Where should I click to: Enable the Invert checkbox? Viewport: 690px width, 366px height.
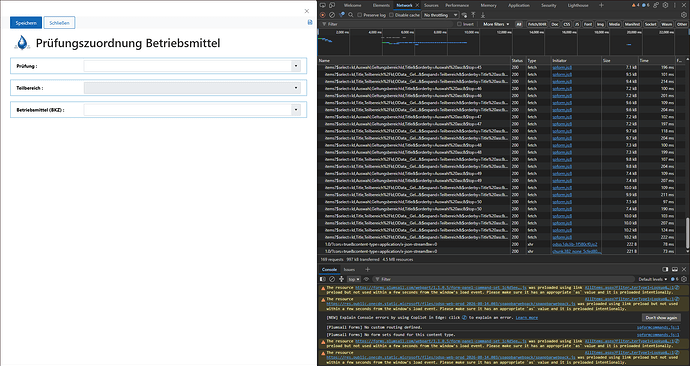point(459,24)
